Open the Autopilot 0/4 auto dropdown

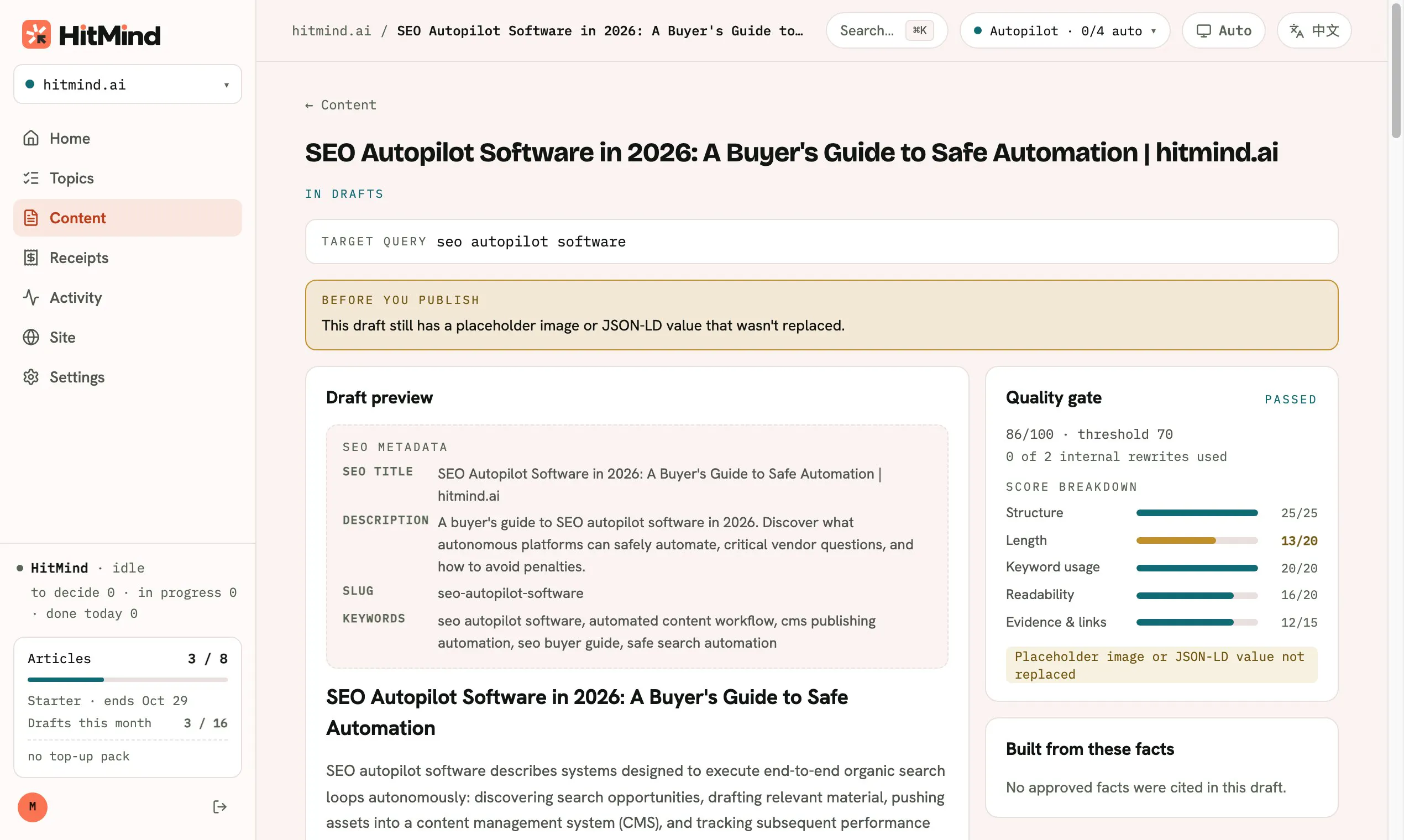click(x=1065, y=30)
